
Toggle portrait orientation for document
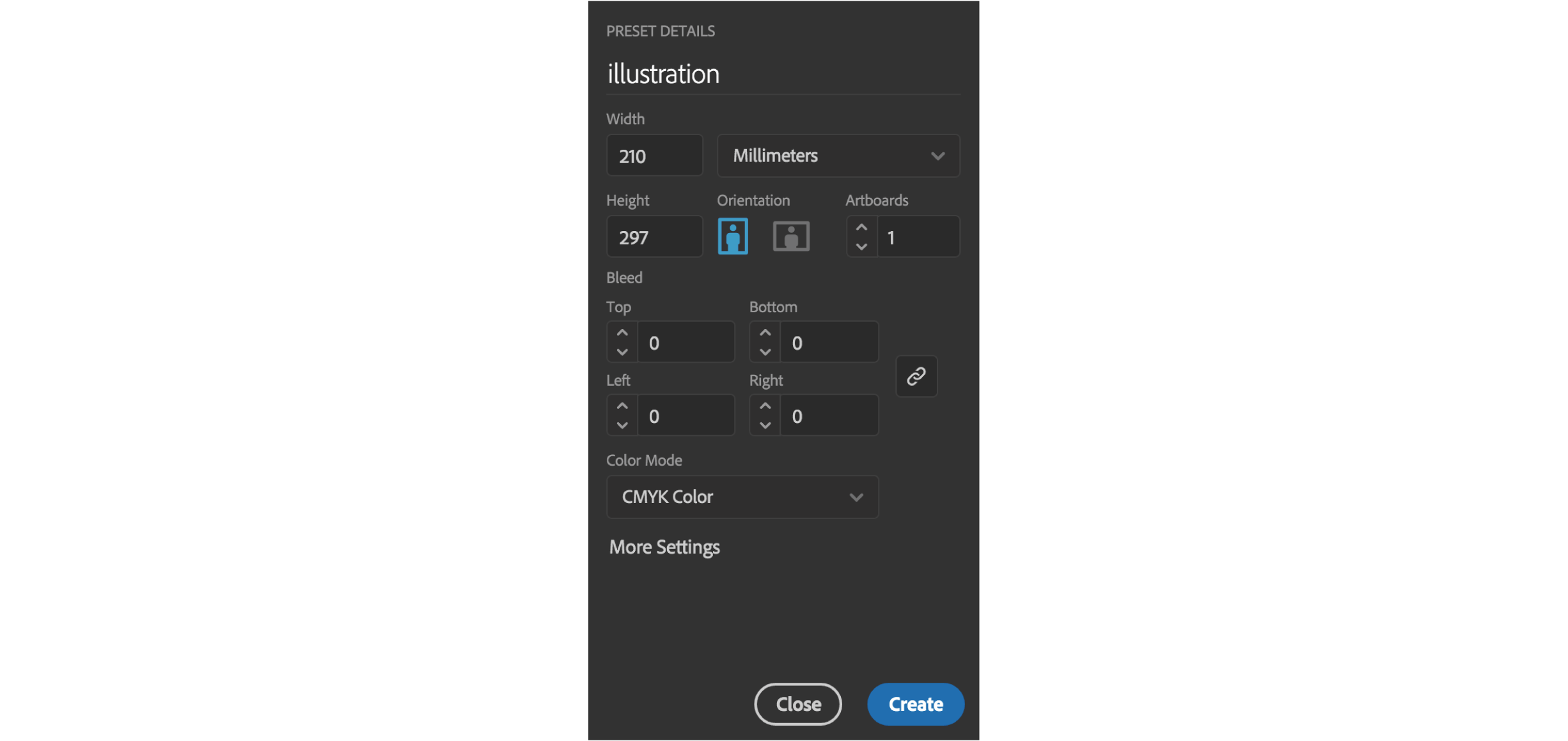coord(733,236)
